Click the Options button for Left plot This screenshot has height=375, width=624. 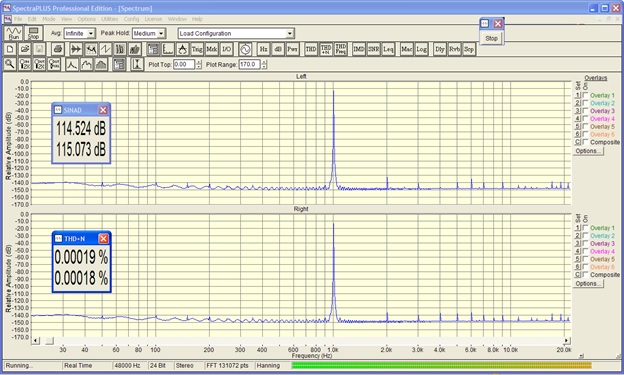(x=588, y=151)
